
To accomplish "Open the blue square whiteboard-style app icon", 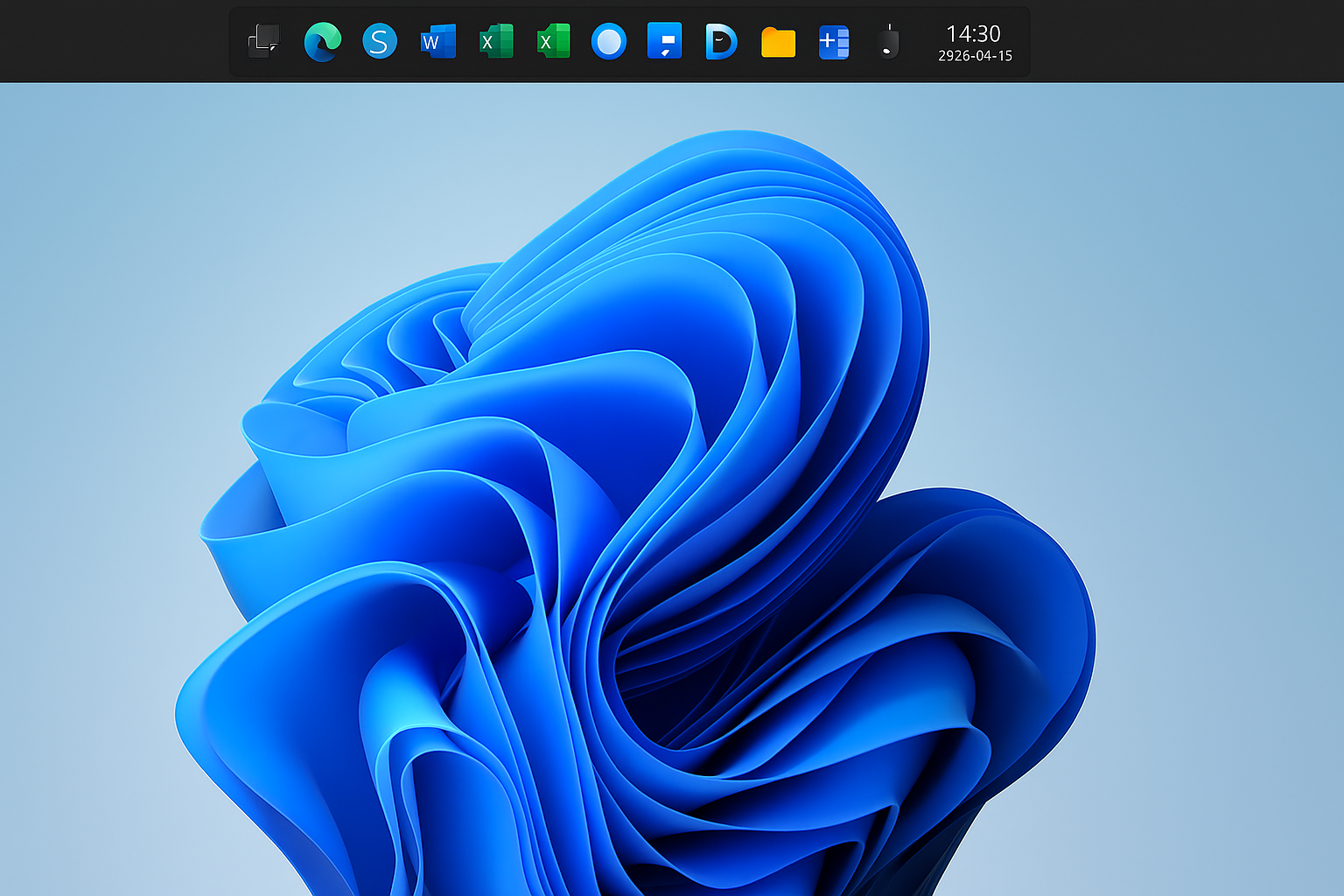I will pyautogui.click(x=665, y=41).
